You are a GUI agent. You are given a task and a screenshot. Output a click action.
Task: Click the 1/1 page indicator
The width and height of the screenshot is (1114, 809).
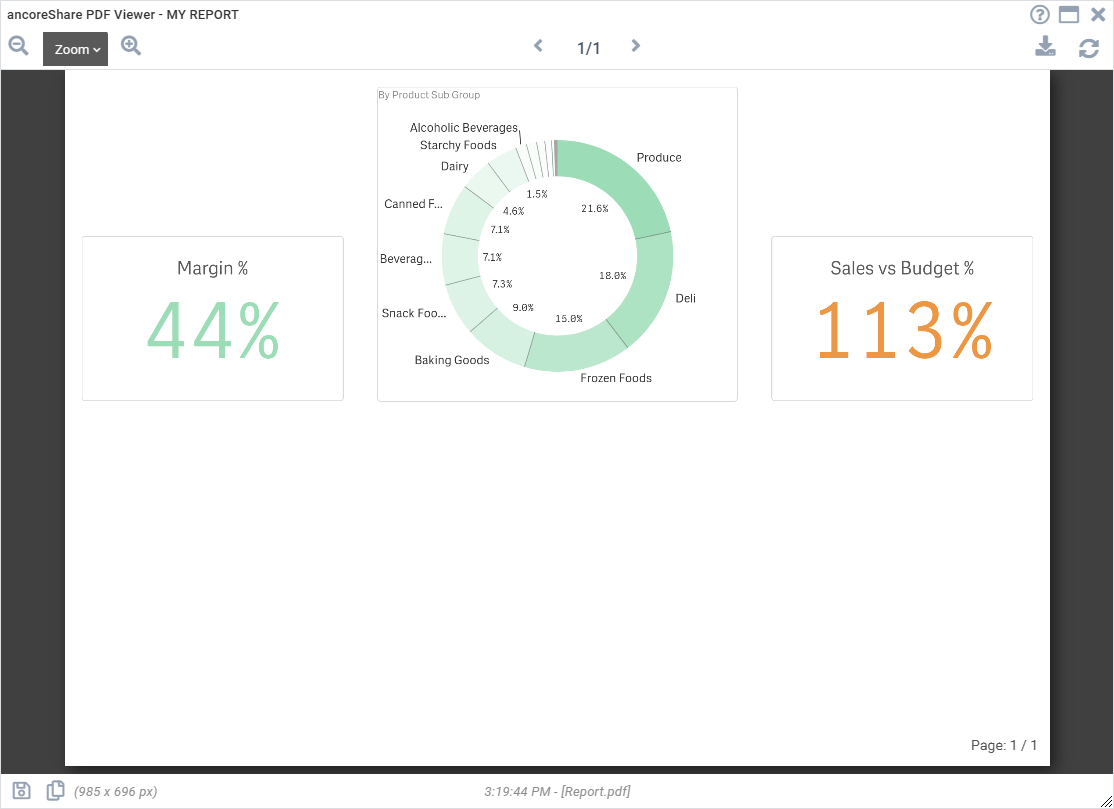(588, 48)
